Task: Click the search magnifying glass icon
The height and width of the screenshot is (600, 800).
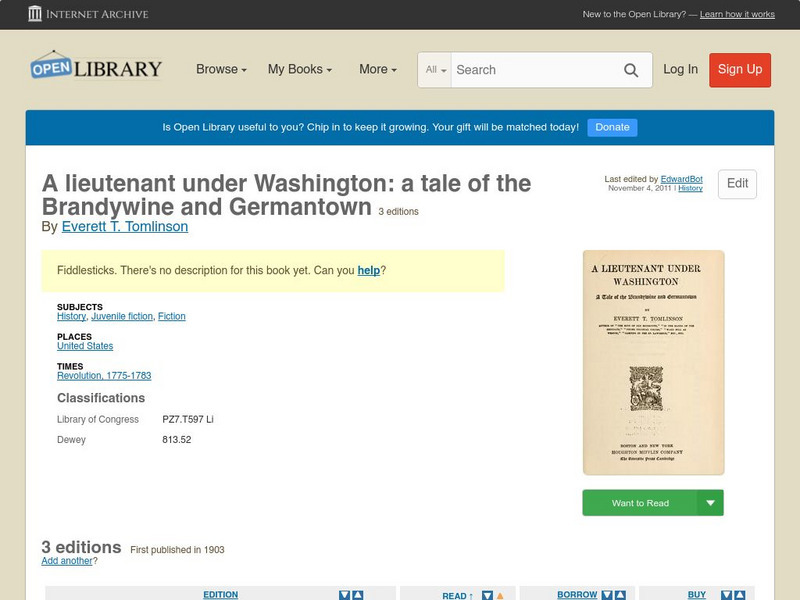Action: tap(631, 70)
